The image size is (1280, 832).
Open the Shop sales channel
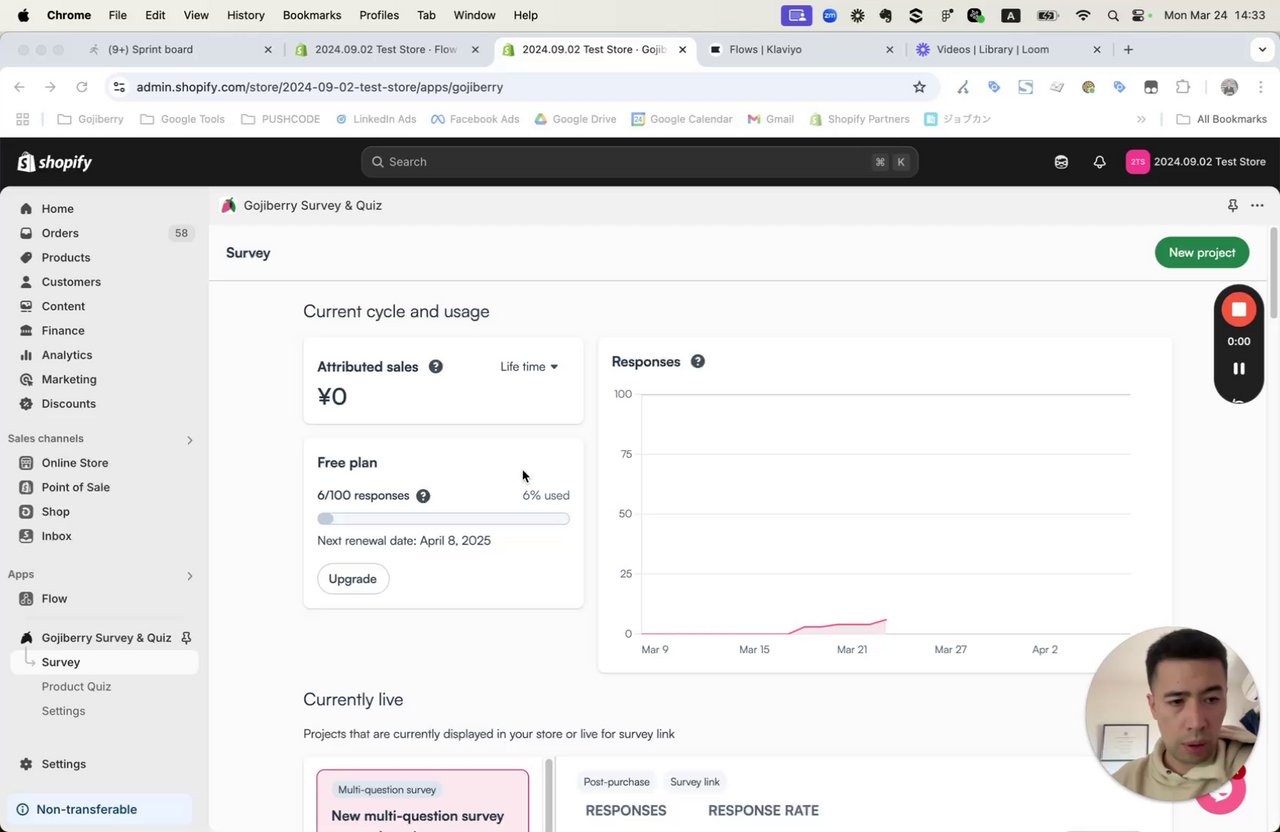coord(56,512)
